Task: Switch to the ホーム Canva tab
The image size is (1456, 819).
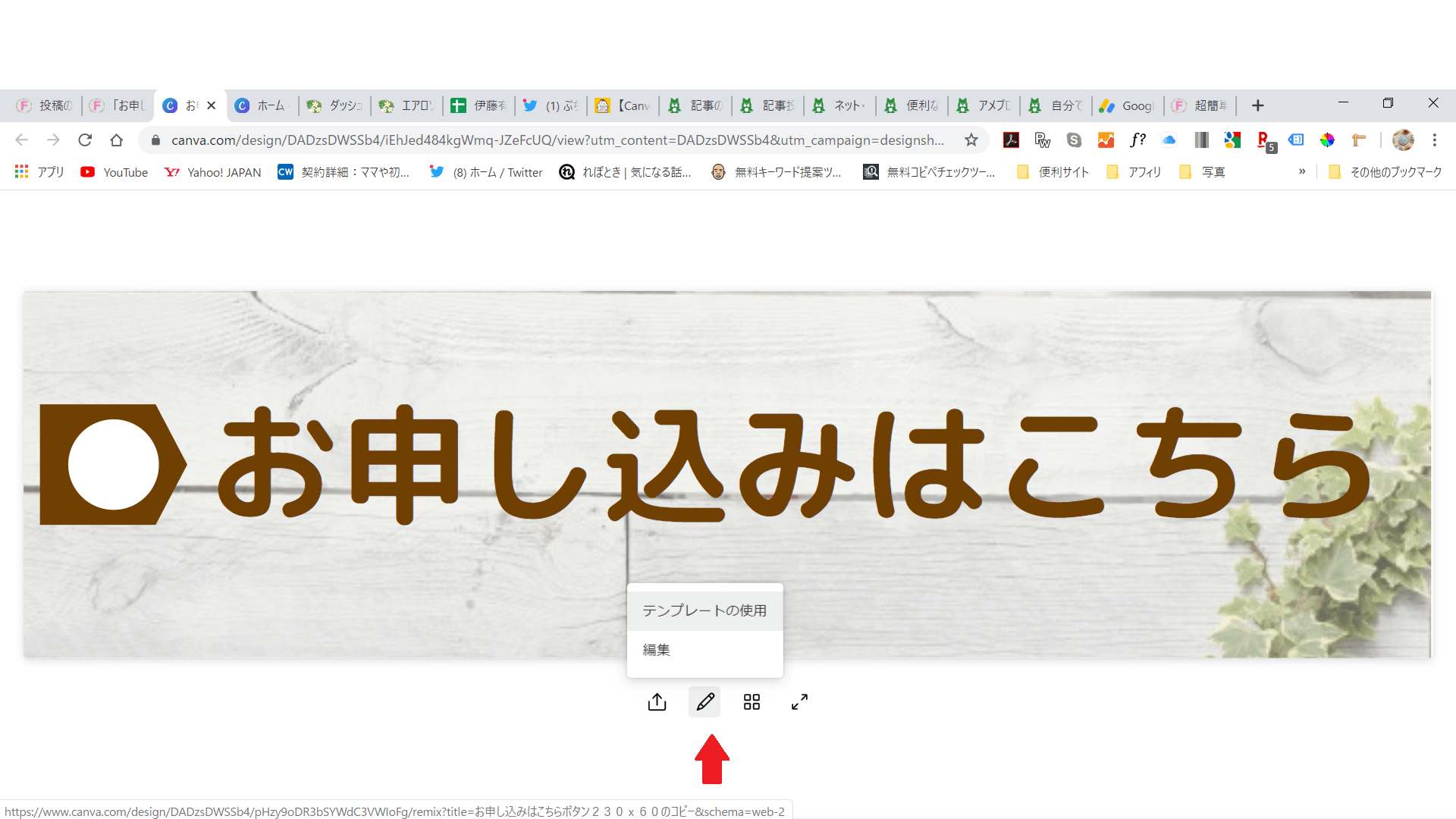Action: click(x=262, y=105)
